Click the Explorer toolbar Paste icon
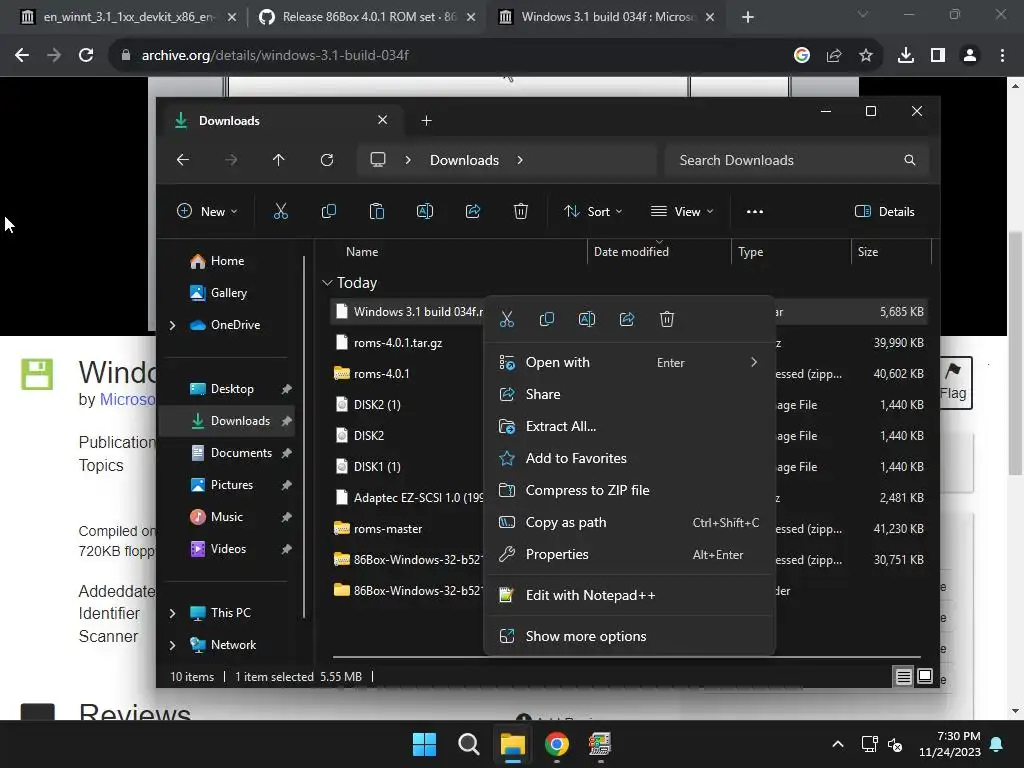Image resolution: width=1024 pixels, height=768 pixels. coord(377,212)
